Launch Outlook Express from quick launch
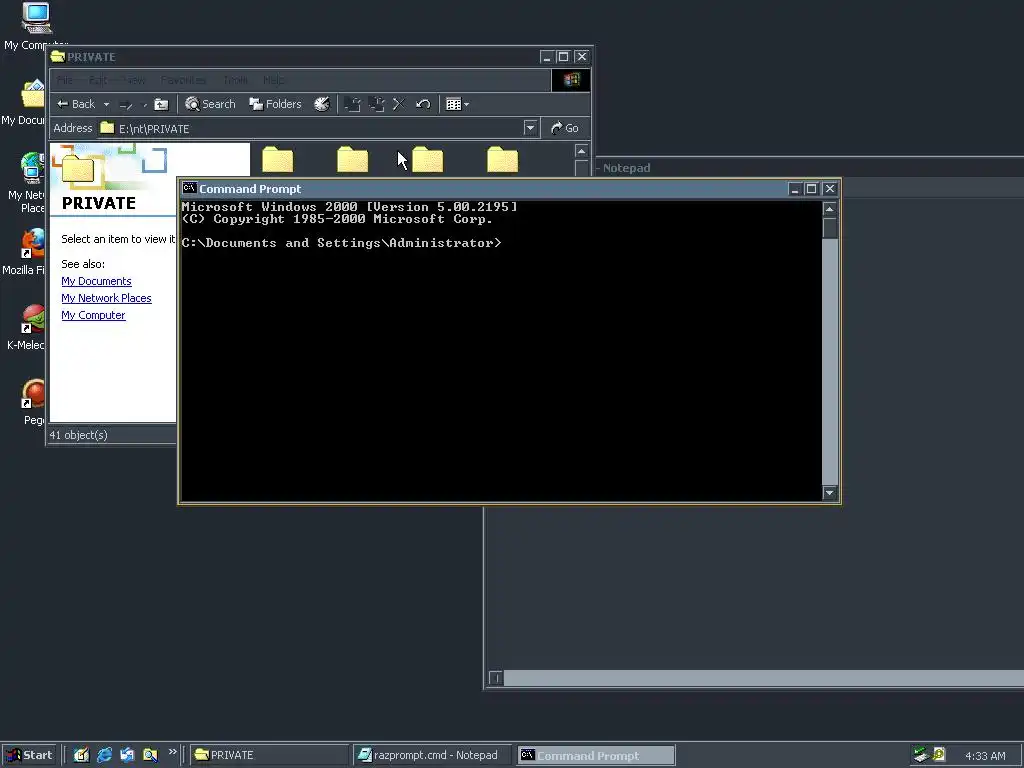 (127, 755)
